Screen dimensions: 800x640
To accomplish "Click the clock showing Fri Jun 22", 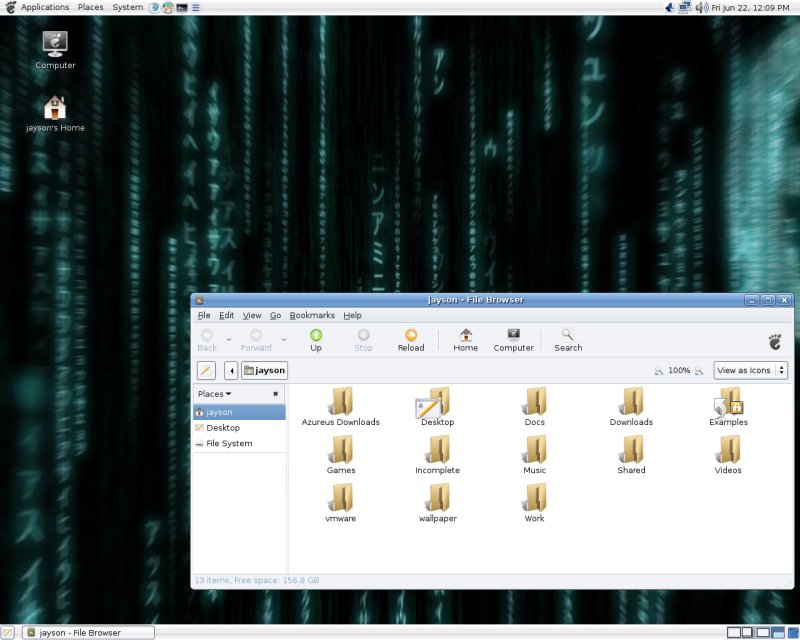I will coord(750,8).
